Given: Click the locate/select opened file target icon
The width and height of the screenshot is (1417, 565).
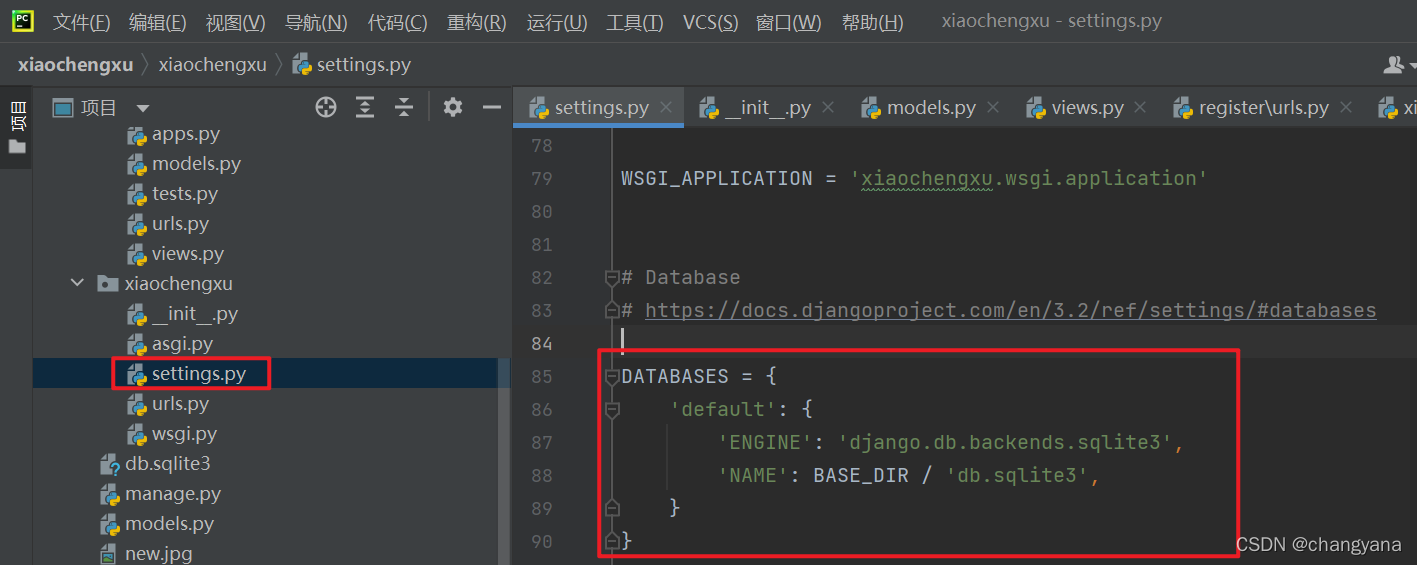Looking at the screenshot, I should tap(326, 107).
